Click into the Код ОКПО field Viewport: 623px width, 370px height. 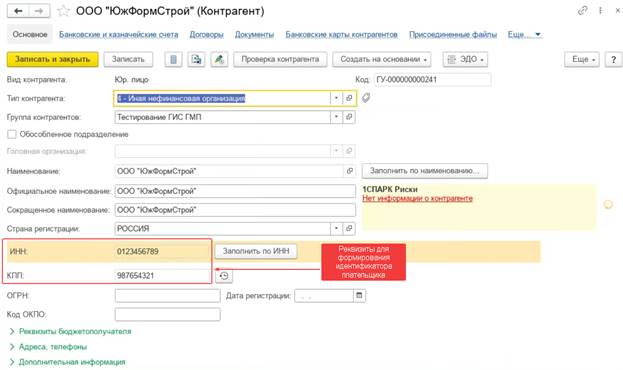click(x=168, y=314)
